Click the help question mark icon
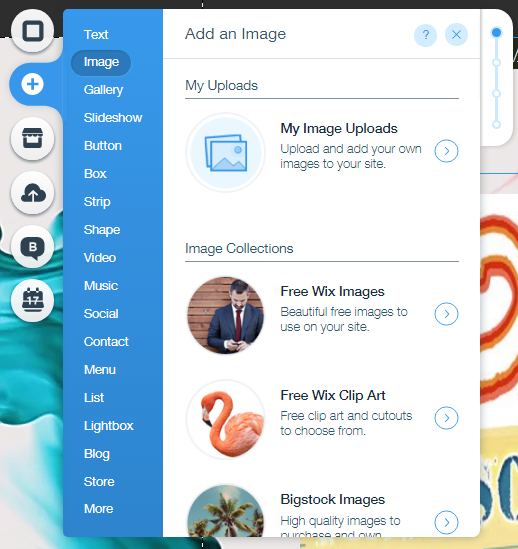The image size is (518, 549). pyautogui.click(x=425, y=35)
